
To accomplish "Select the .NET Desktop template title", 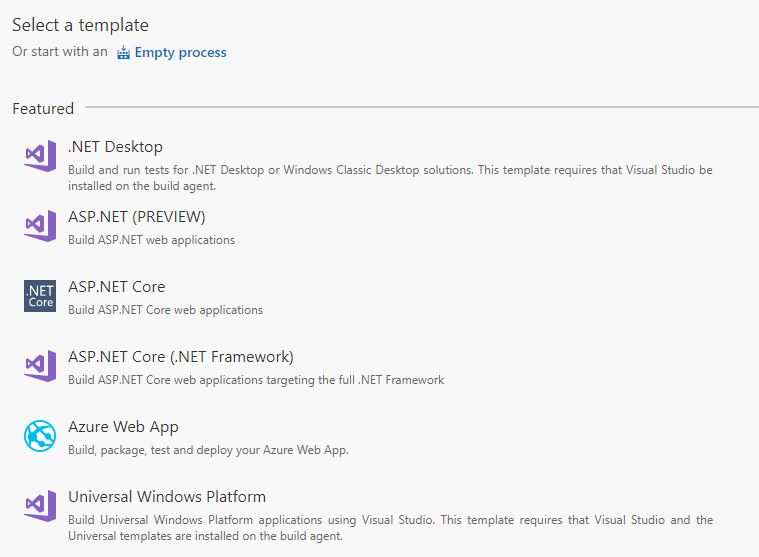I will point(115,147).
